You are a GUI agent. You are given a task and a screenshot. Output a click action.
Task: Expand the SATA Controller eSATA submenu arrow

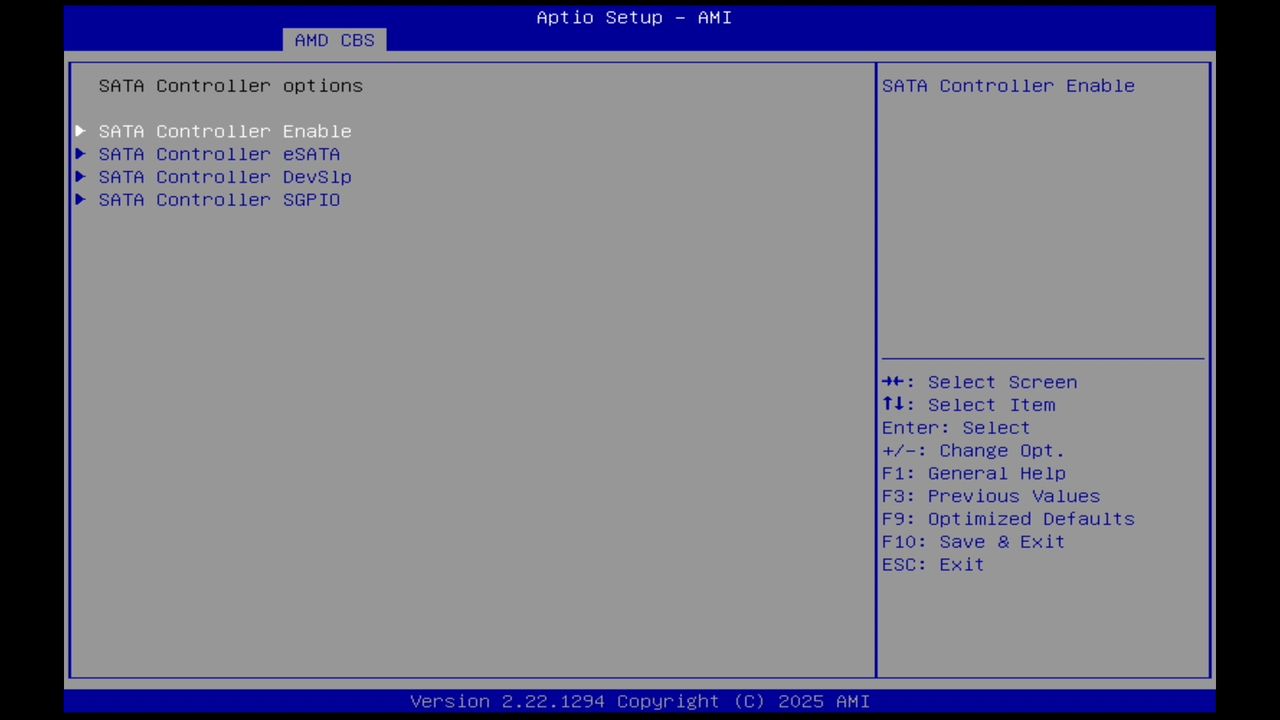80,154
